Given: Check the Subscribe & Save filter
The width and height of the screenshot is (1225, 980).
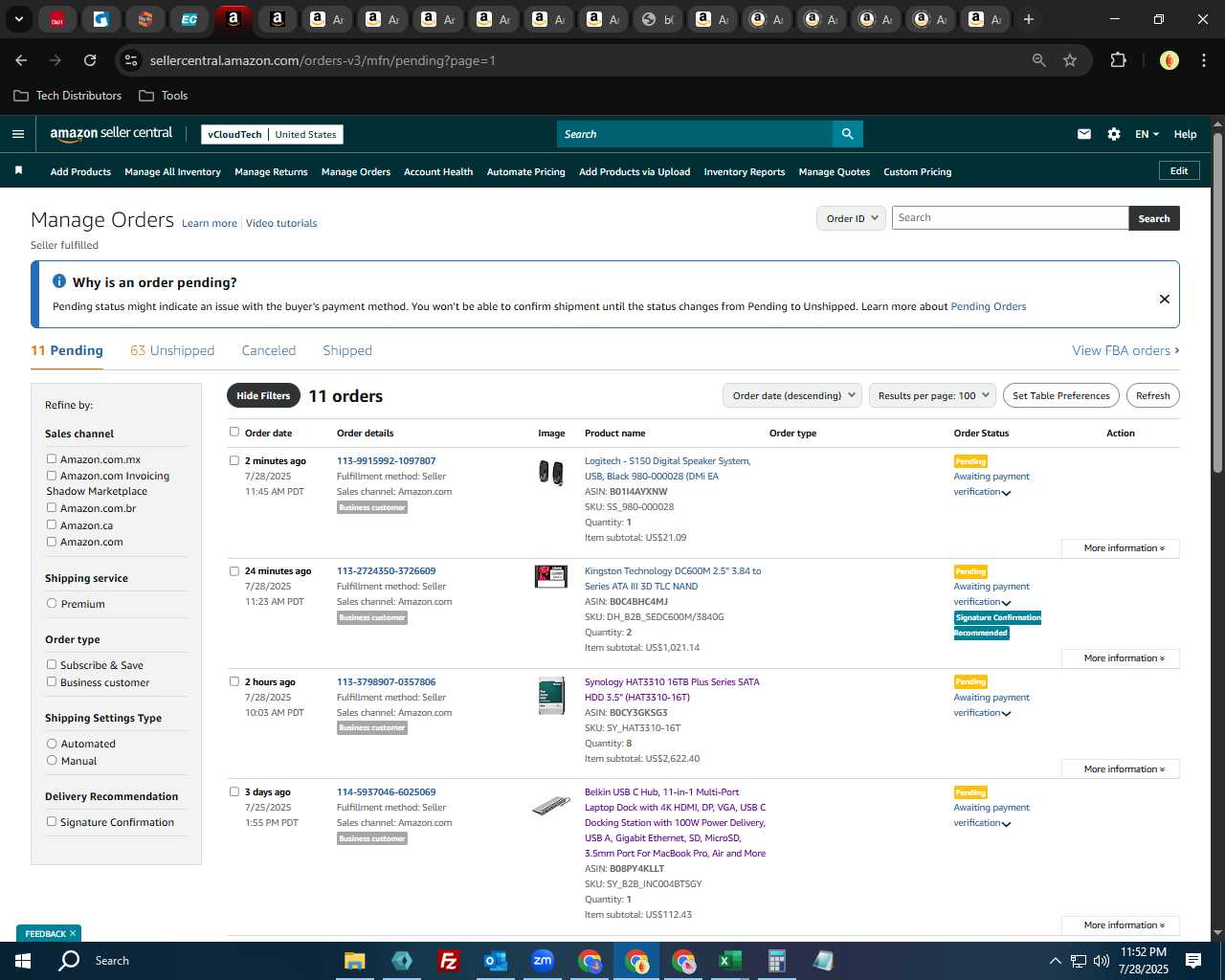Looking at the screenshot, I should point(52,665).
